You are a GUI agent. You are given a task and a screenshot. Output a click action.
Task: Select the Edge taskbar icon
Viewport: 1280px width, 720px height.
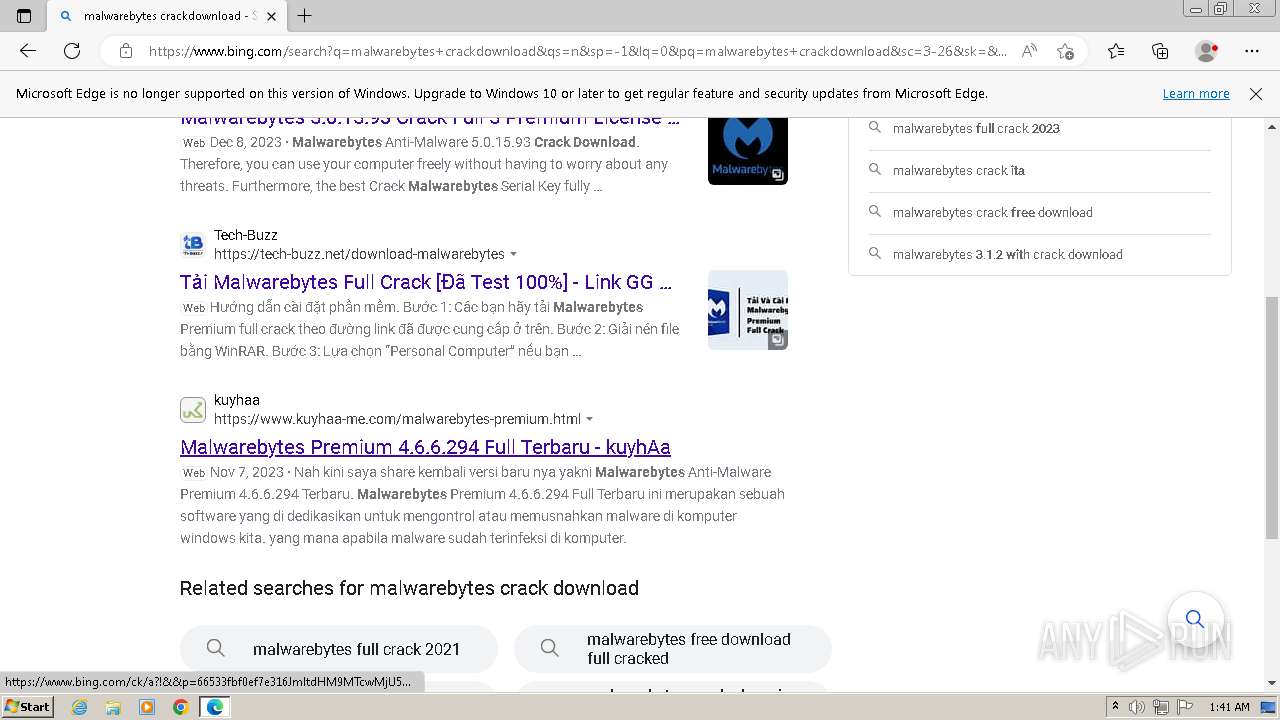point(214,707)
